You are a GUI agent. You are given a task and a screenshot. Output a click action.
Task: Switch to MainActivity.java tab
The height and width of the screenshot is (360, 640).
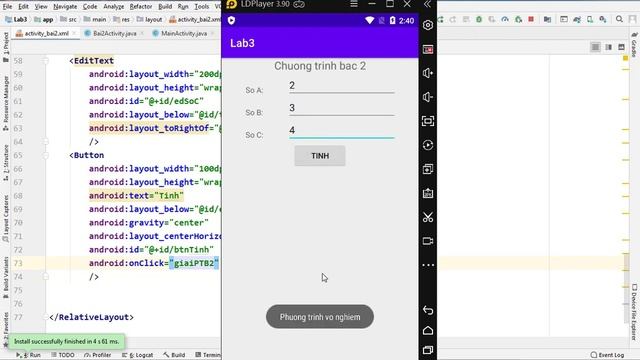tap(184, 33)
